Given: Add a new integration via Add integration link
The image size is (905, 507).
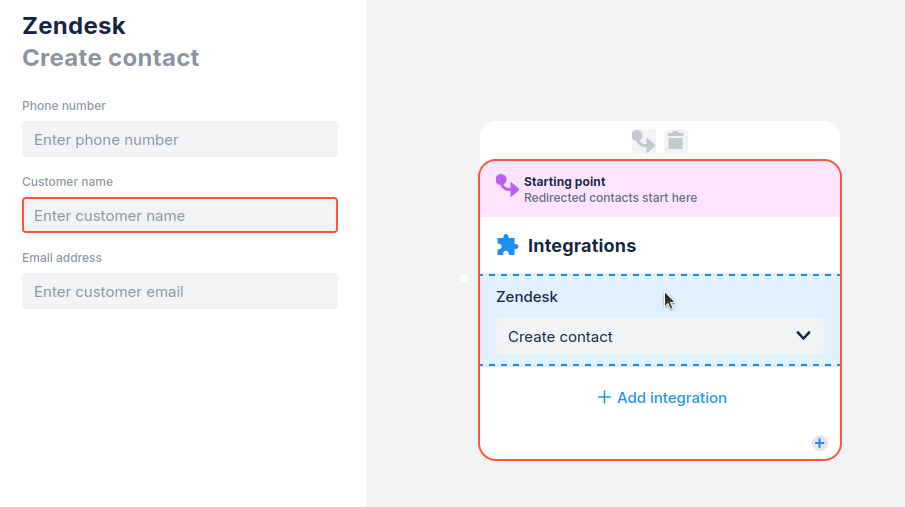Looking at the screenshot, I should pos(671,398).
